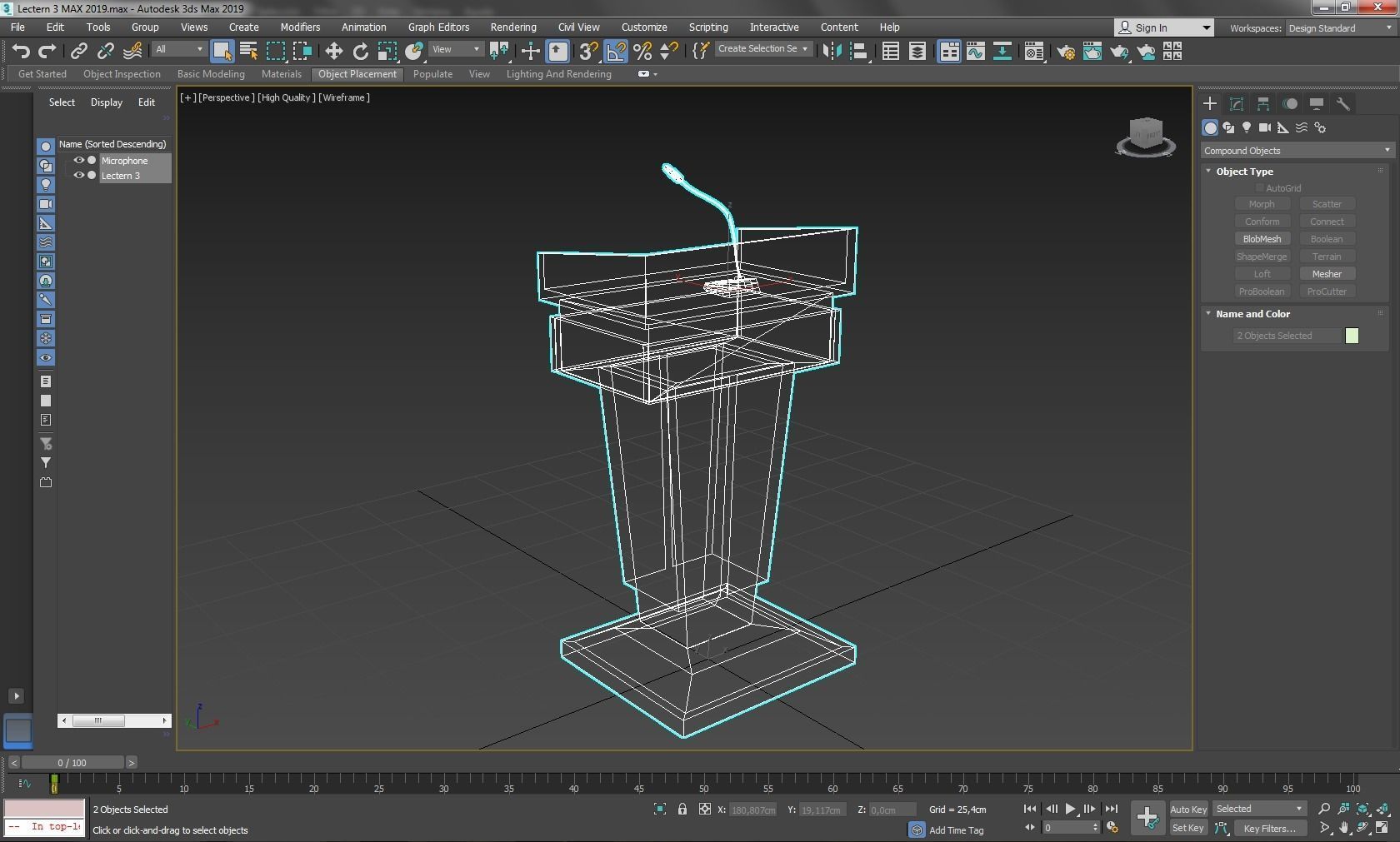Open the Modify panel tab

click(1237, 103)
